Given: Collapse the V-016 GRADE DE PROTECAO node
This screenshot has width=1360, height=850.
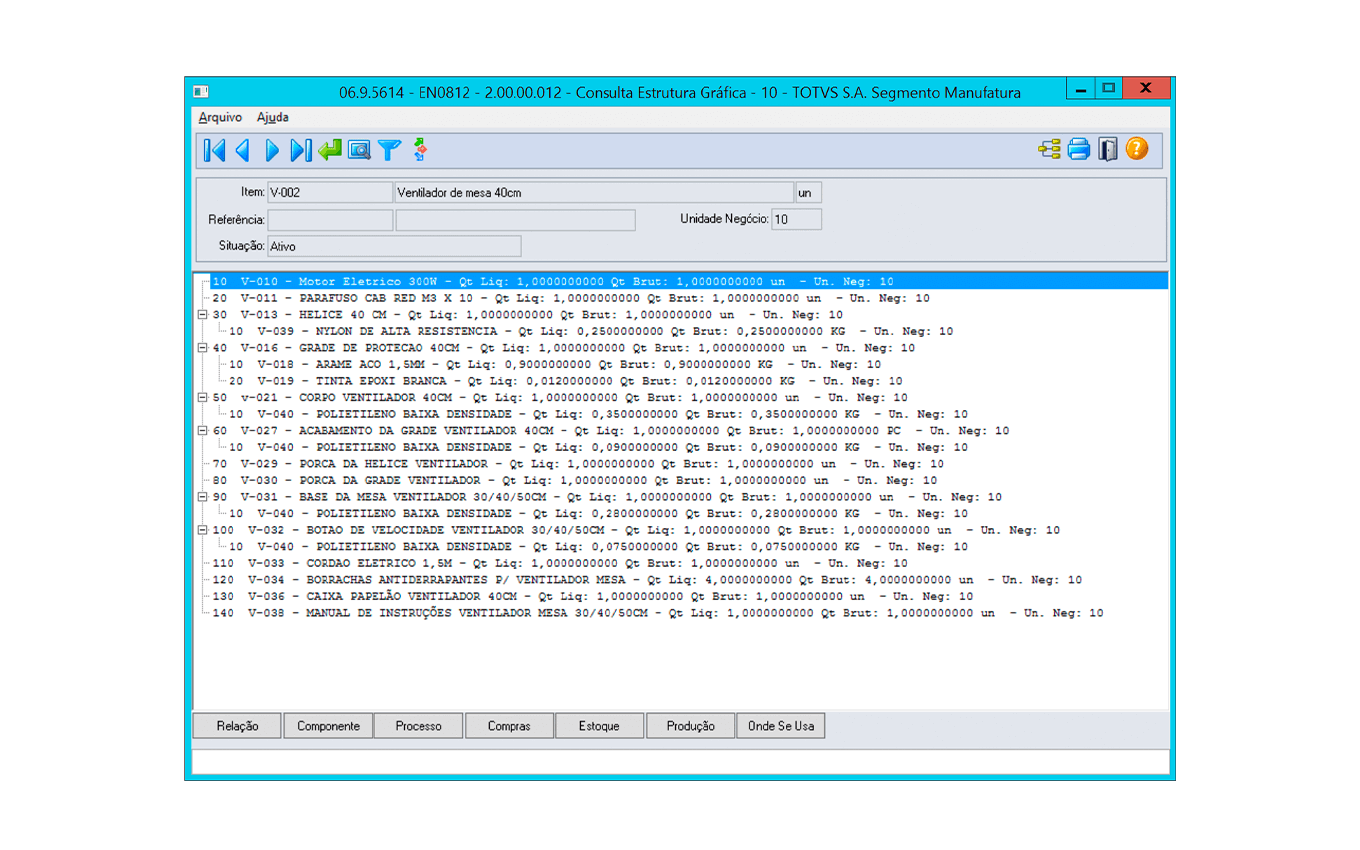Looking at the screenshot, I should [x=202, y=348].
